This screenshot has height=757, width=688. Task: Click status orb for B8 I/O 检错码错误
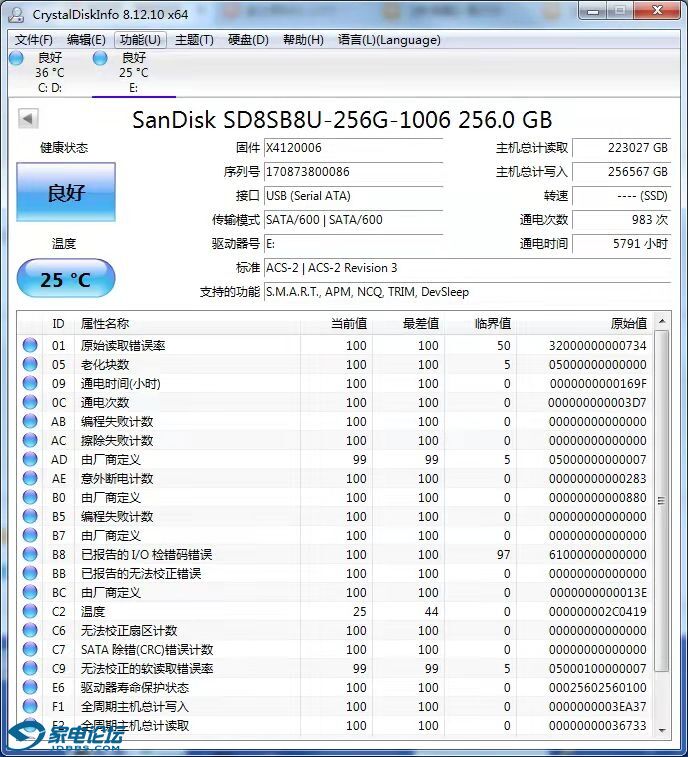click(x=30, y=554)
